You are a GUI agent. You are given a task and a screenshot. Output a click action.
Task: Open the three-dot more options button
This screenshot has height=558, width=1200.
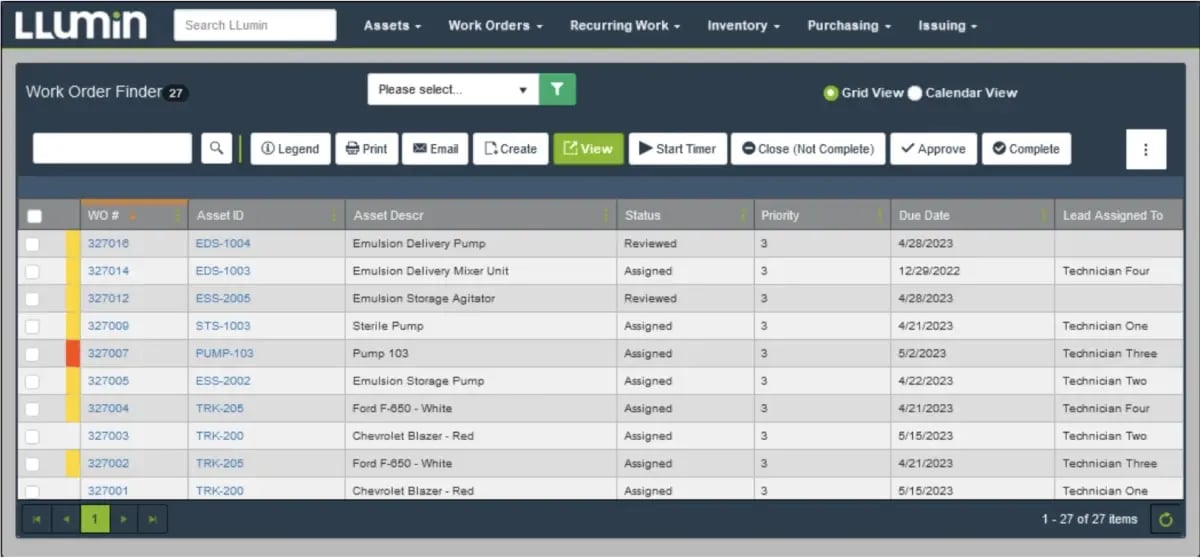point(1146,149)
